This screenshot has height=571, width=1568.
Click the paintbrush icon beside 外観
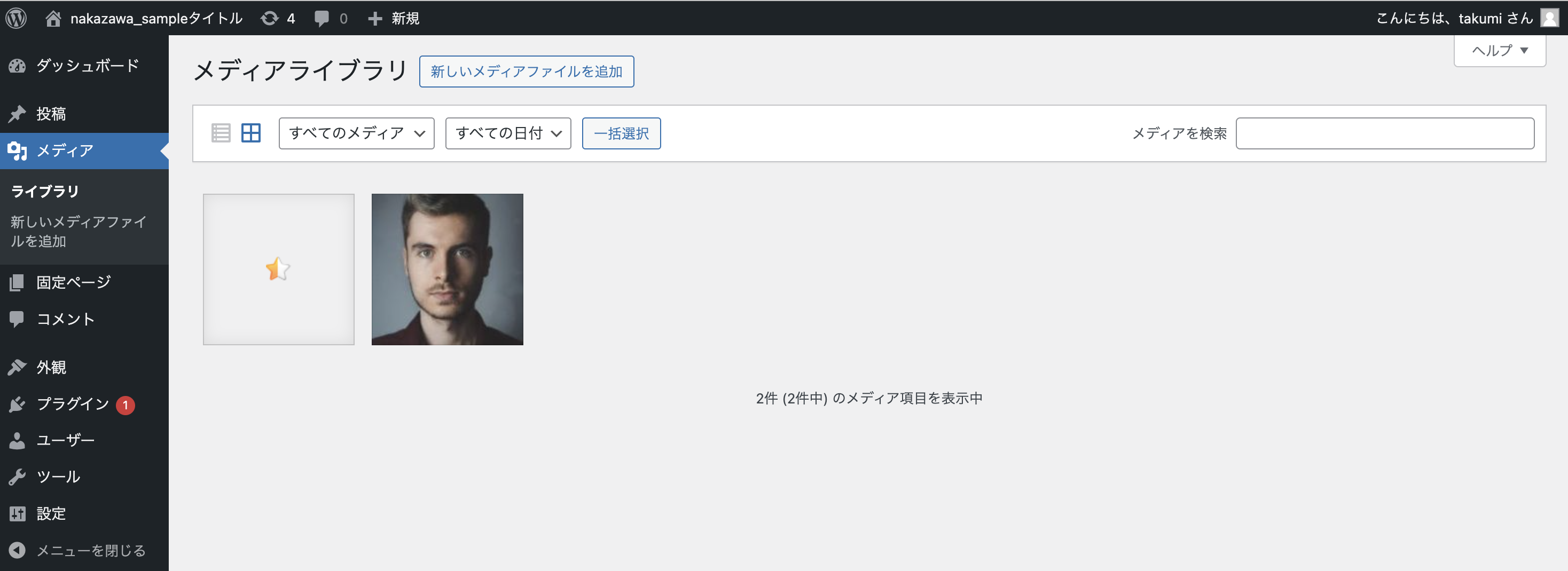click(x=17, y=367)
